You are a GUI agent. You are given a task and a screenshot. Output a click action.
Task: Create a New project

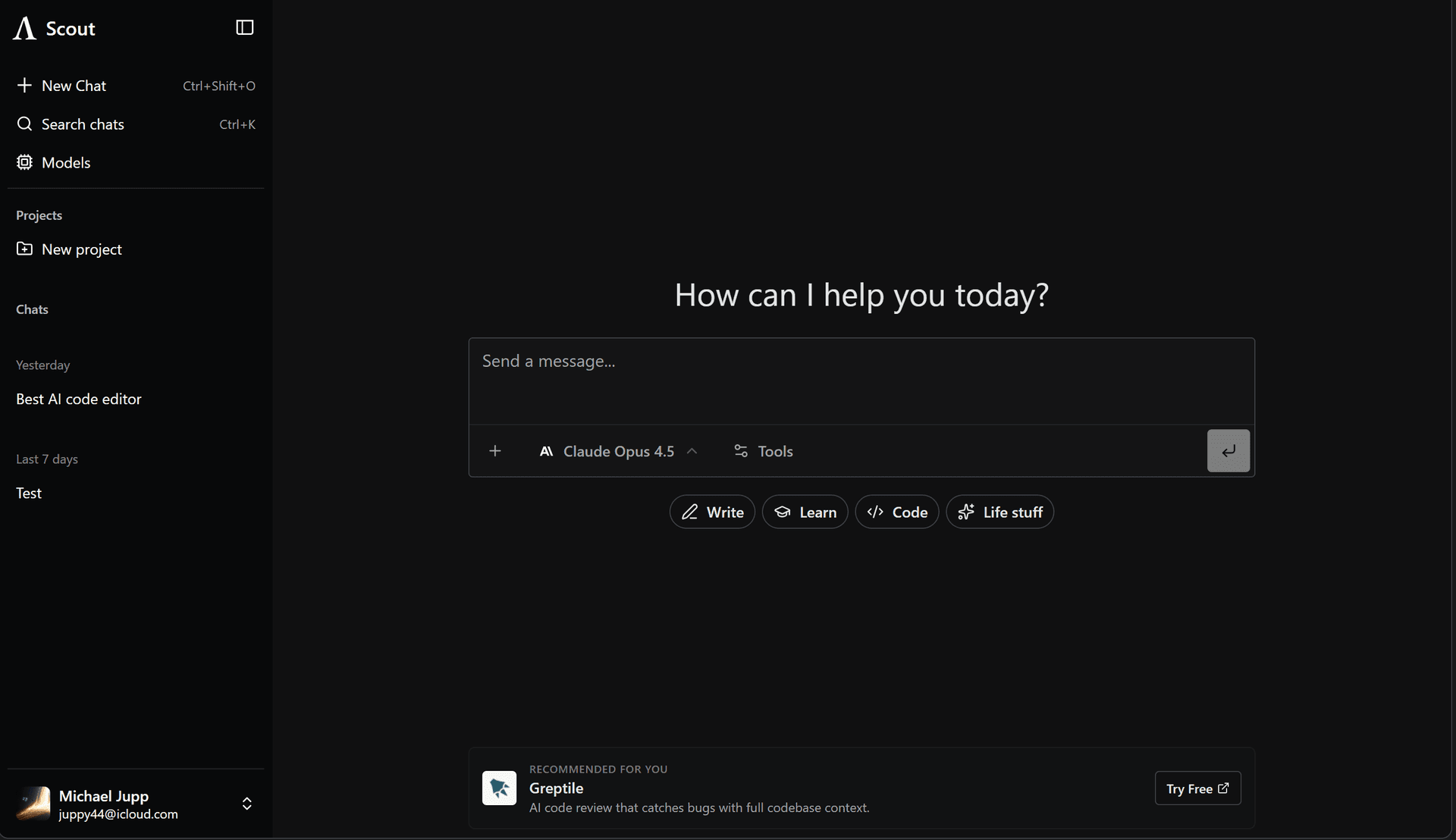tap(81, 249)
